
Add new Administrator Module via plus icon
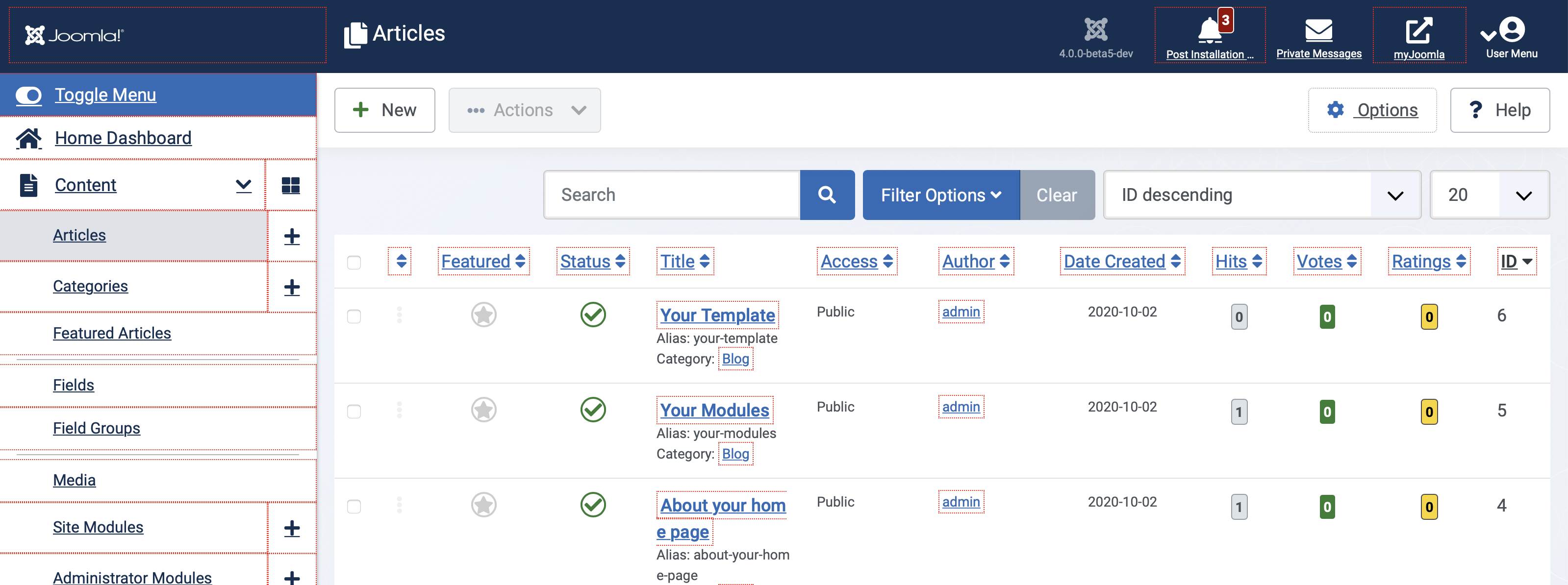pos(292,577)
